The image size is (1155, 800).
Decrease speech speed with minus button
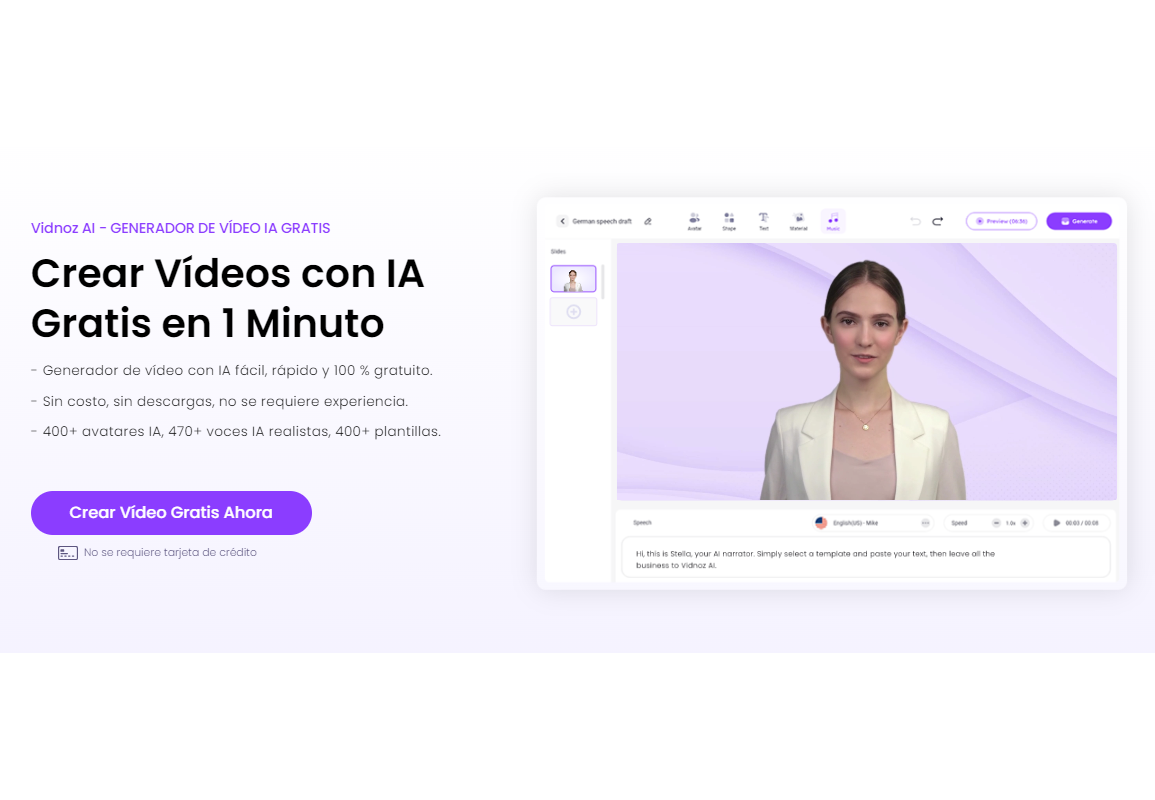996,523
